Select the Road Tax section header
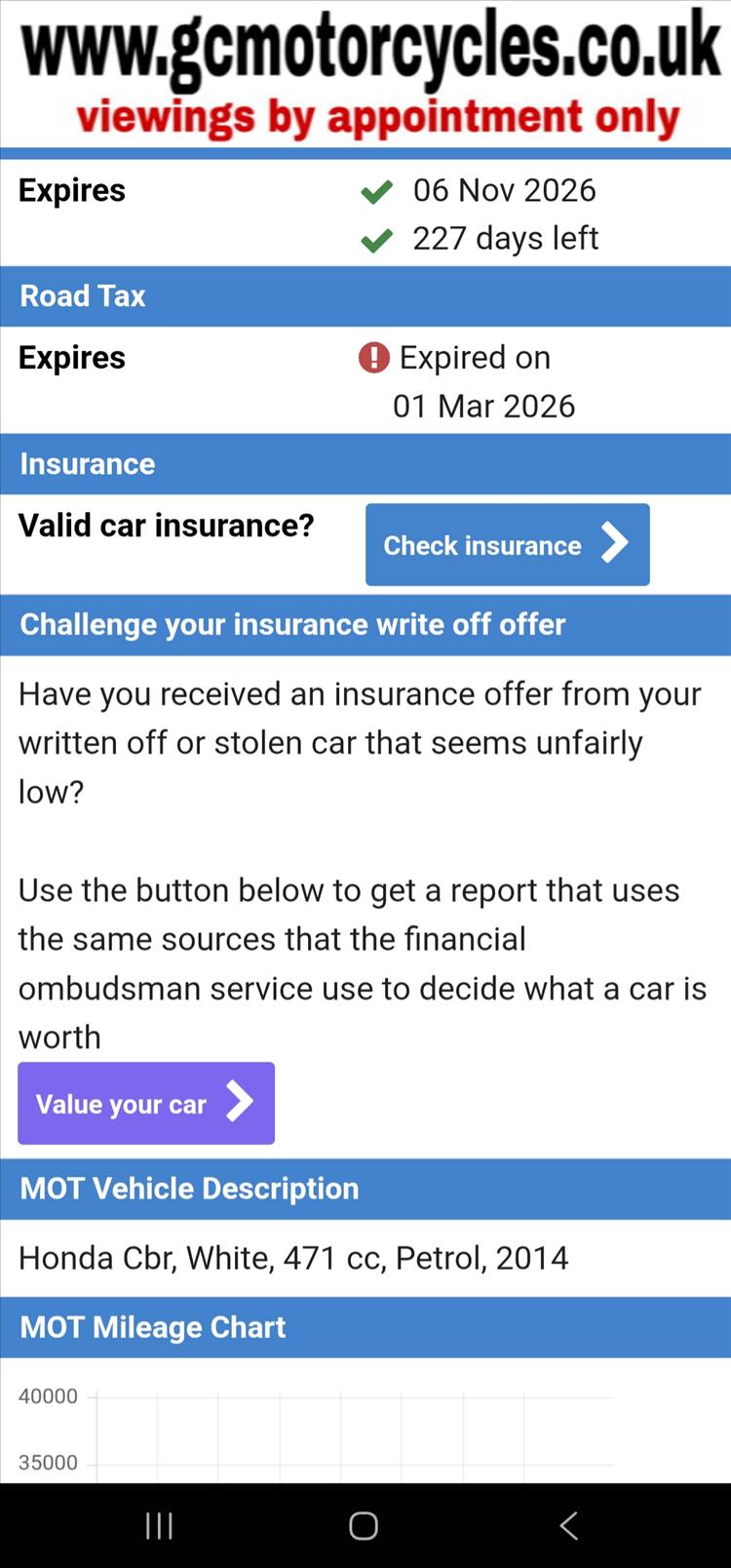Viewport: 731px width, 1568px height. (x=365, y=296)
